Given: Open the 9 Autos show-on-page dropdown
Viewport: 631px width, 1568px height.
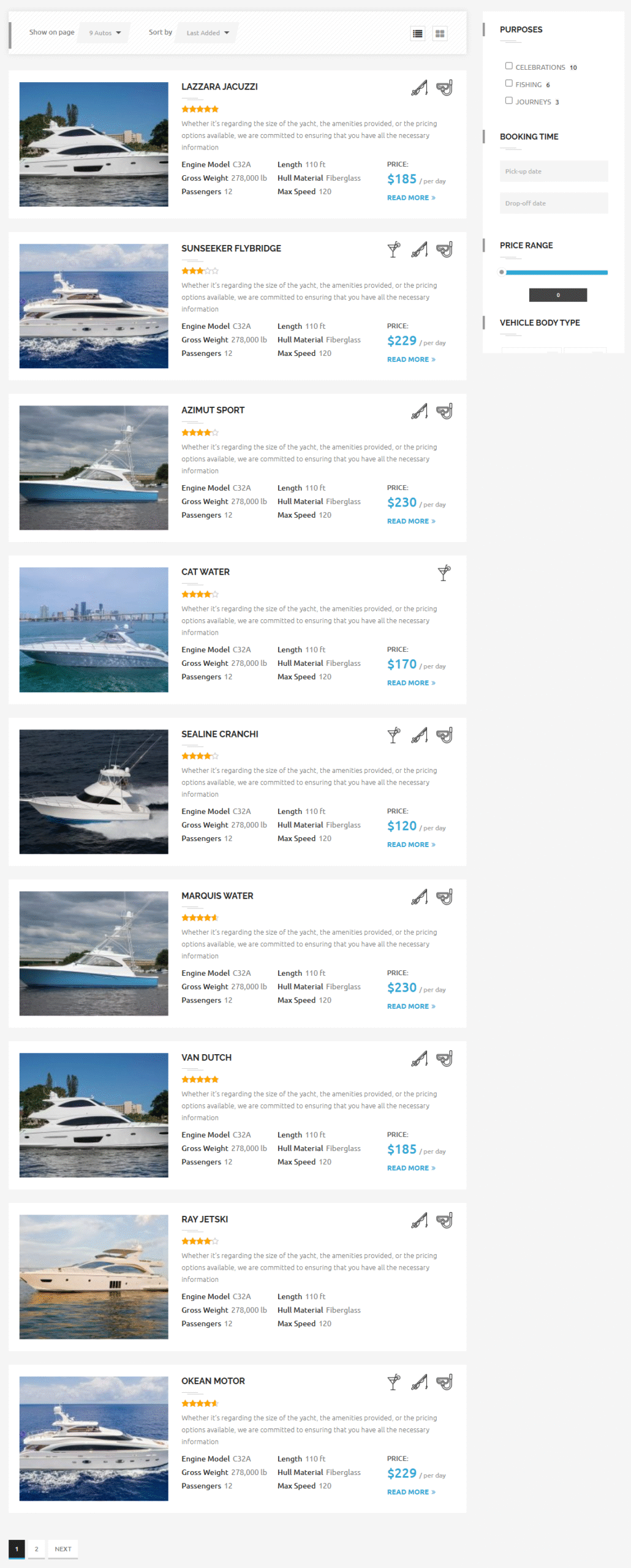Looking at the screenshot, I should 105,33.
